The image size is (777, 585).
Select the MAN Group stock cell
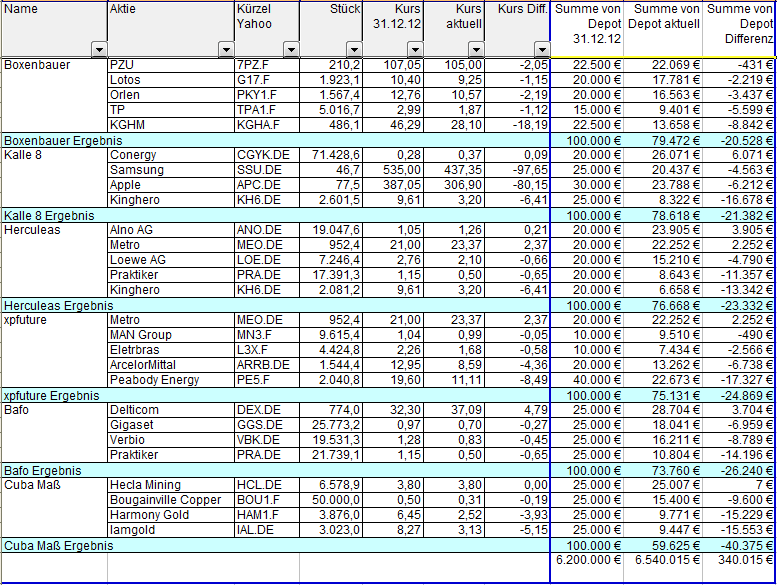(x=171, y=335)
